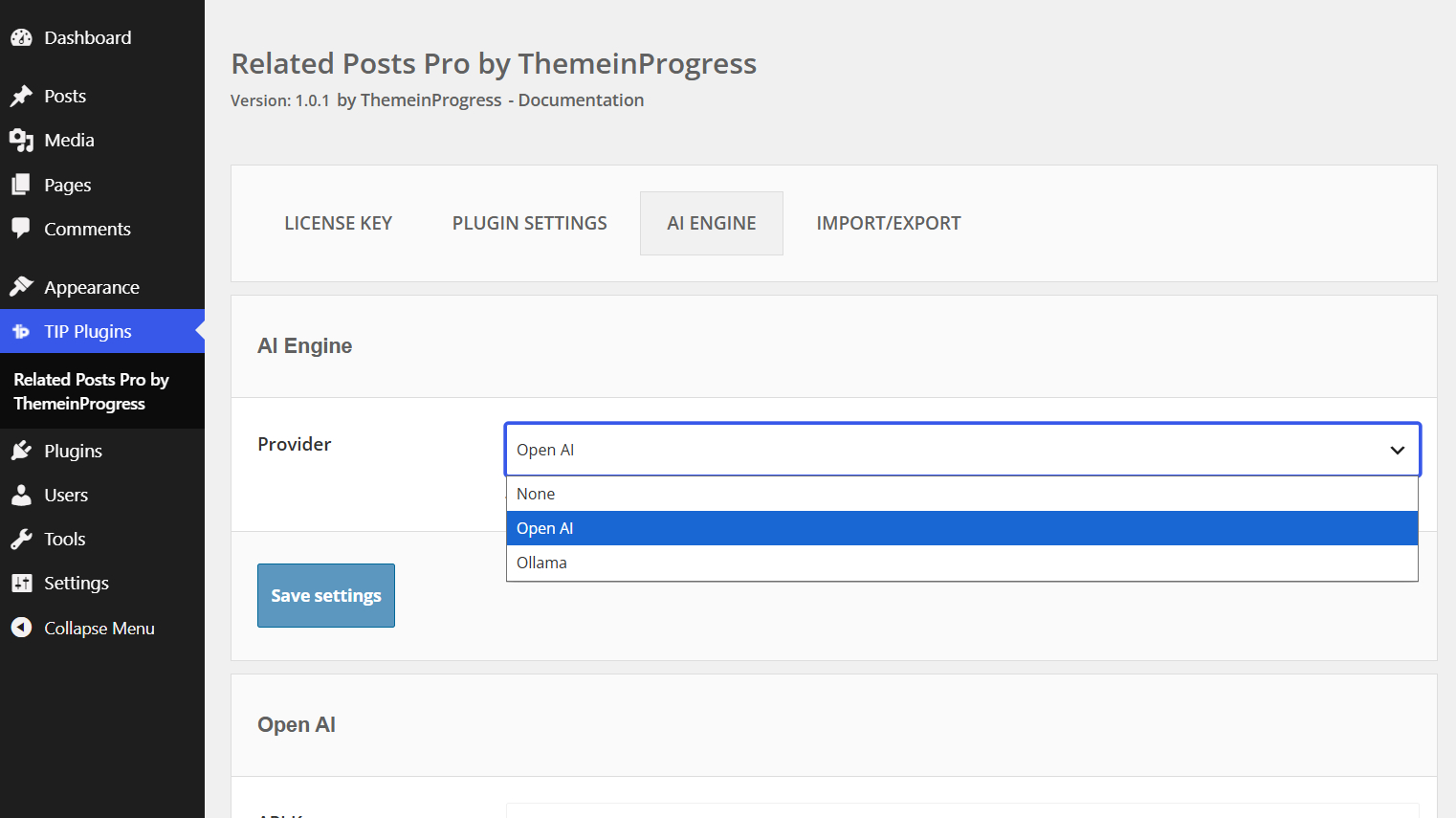Click the Settings sliders icon

click(21, 583)
